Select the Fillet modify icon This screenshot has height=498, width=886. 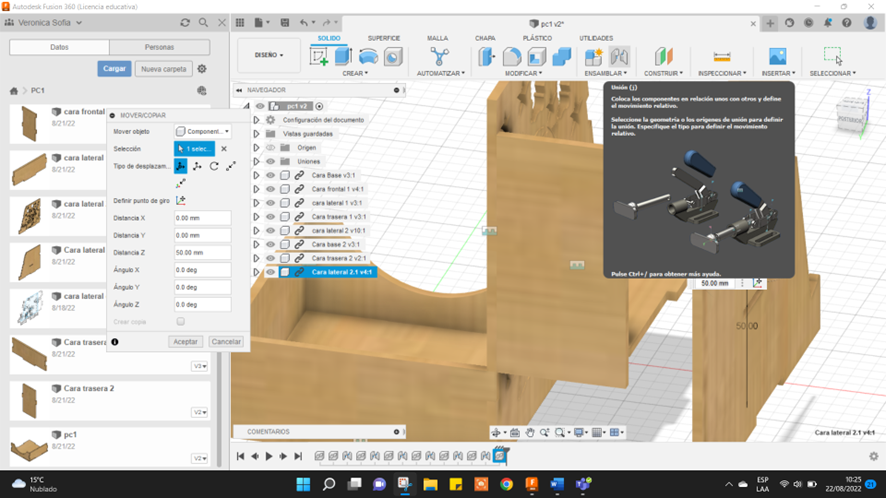click(511, 57)
